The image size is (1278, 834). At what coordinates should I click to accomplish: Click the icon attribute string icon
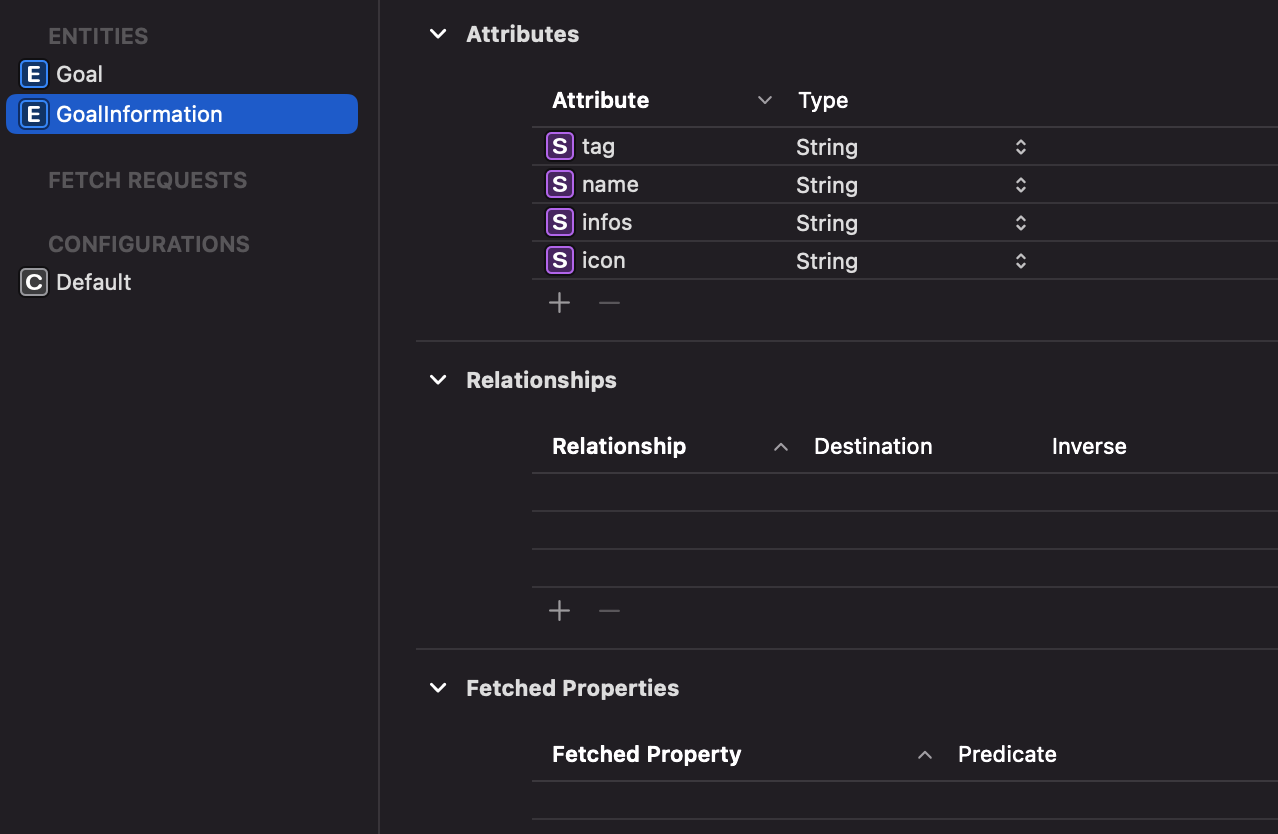click(x=560, y=260)
